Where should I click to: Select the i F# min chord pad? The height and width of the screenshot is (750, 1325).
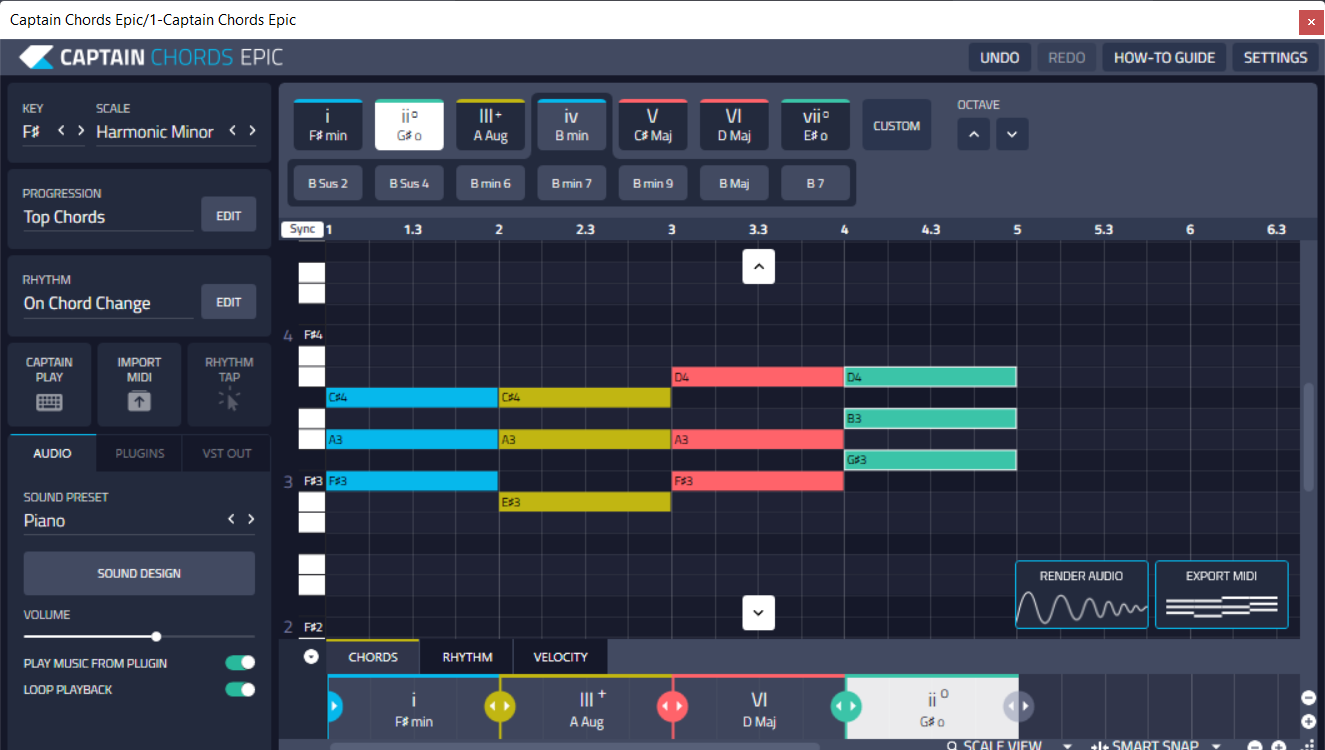[x=327, y=125]
